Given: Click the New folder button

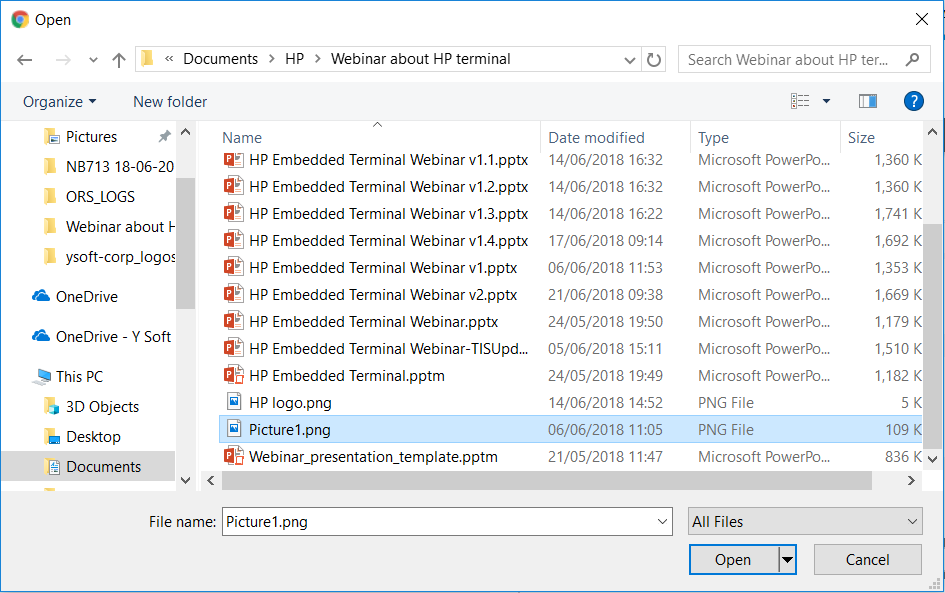Looking at the screenshot, I should 170,102.
